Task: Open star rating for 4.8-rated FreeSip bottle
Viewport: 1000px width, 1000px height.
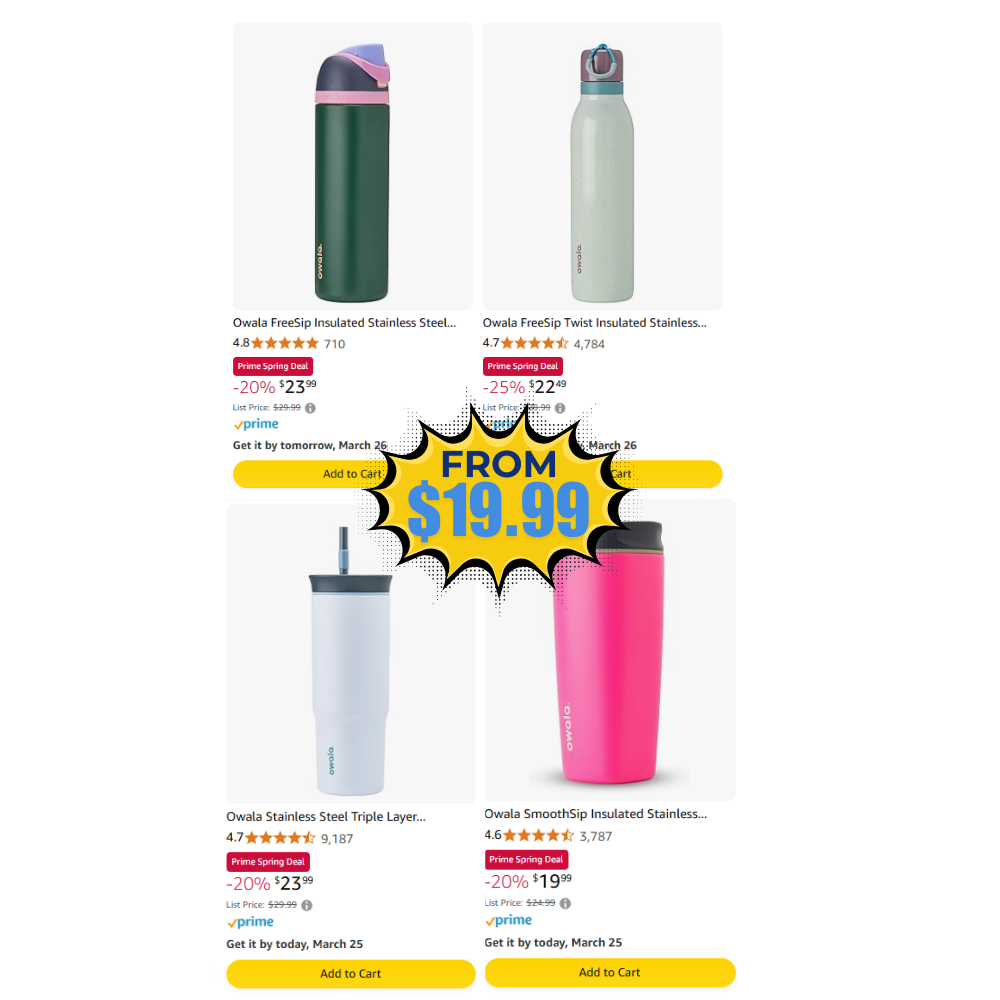Action: pos(284,344)
